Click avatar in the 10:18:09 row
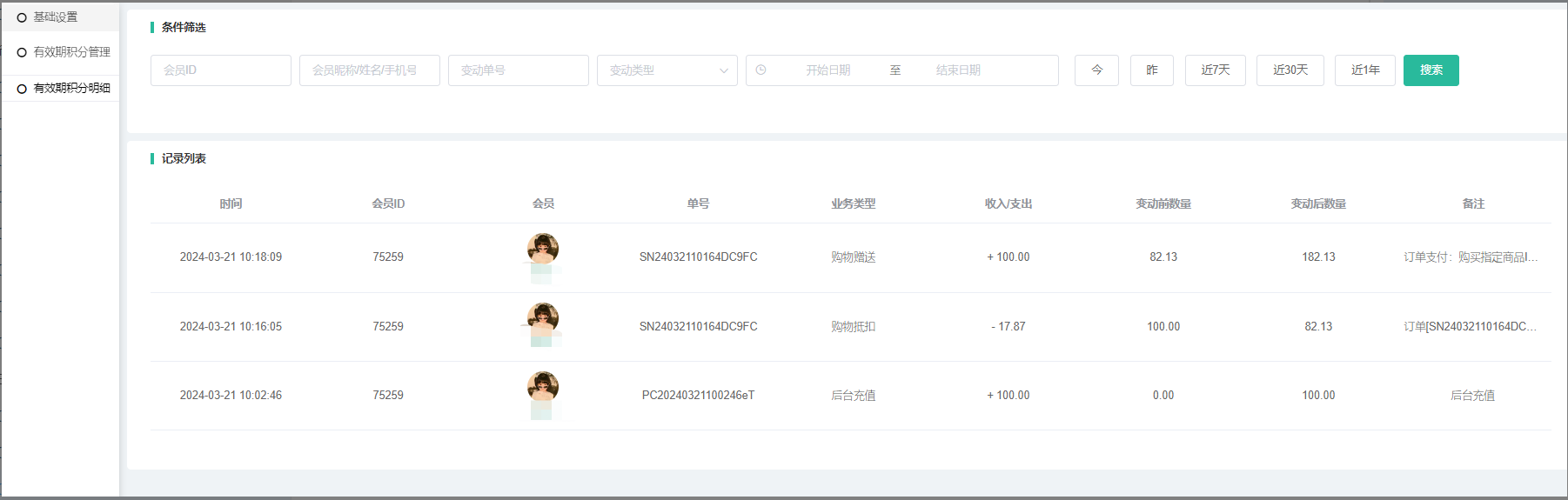This screenshot has width=1568, height=500. click(x=543, y=249)
